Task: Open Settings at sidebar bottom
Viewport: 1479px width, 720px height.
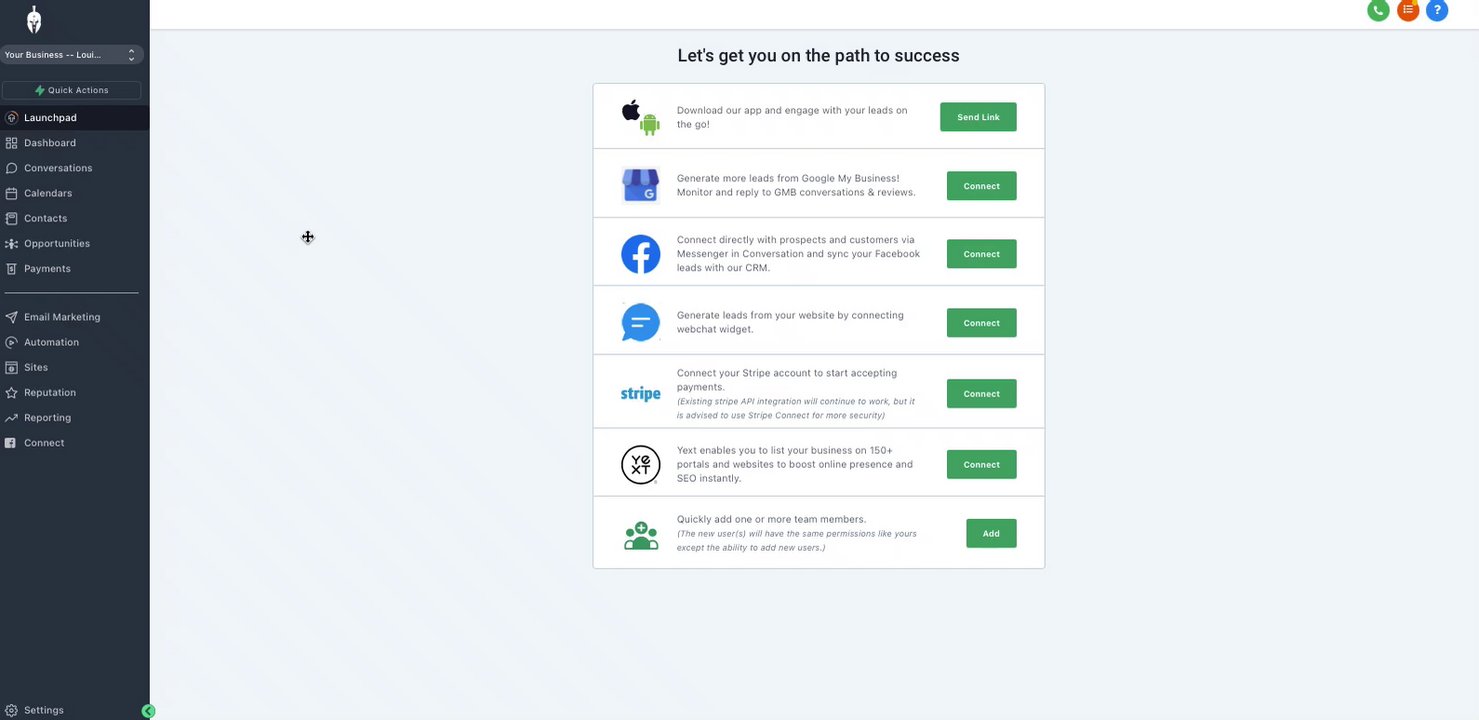Action: pos(44,710)
